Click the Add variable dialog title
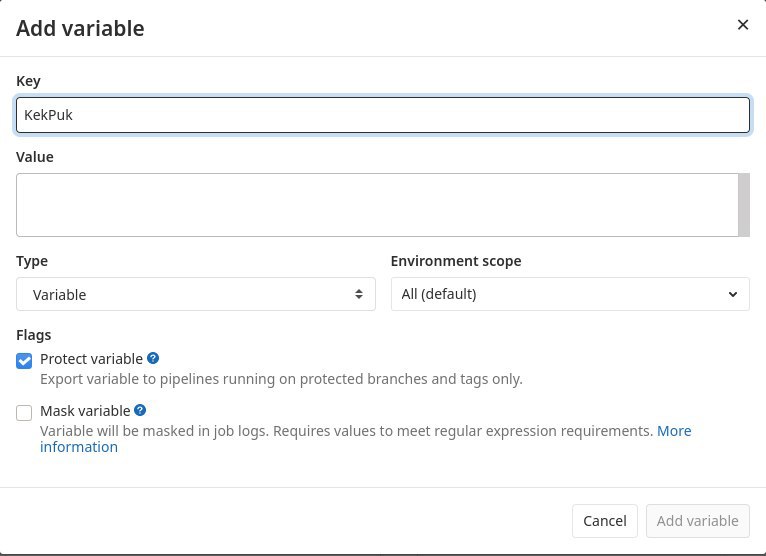The height and width of the screenshot is (556, 766). pos(80,28)
